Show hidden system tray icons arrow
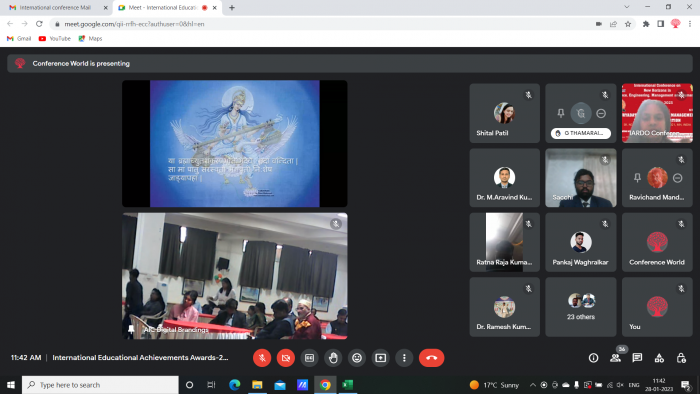 tap(533, 385)
